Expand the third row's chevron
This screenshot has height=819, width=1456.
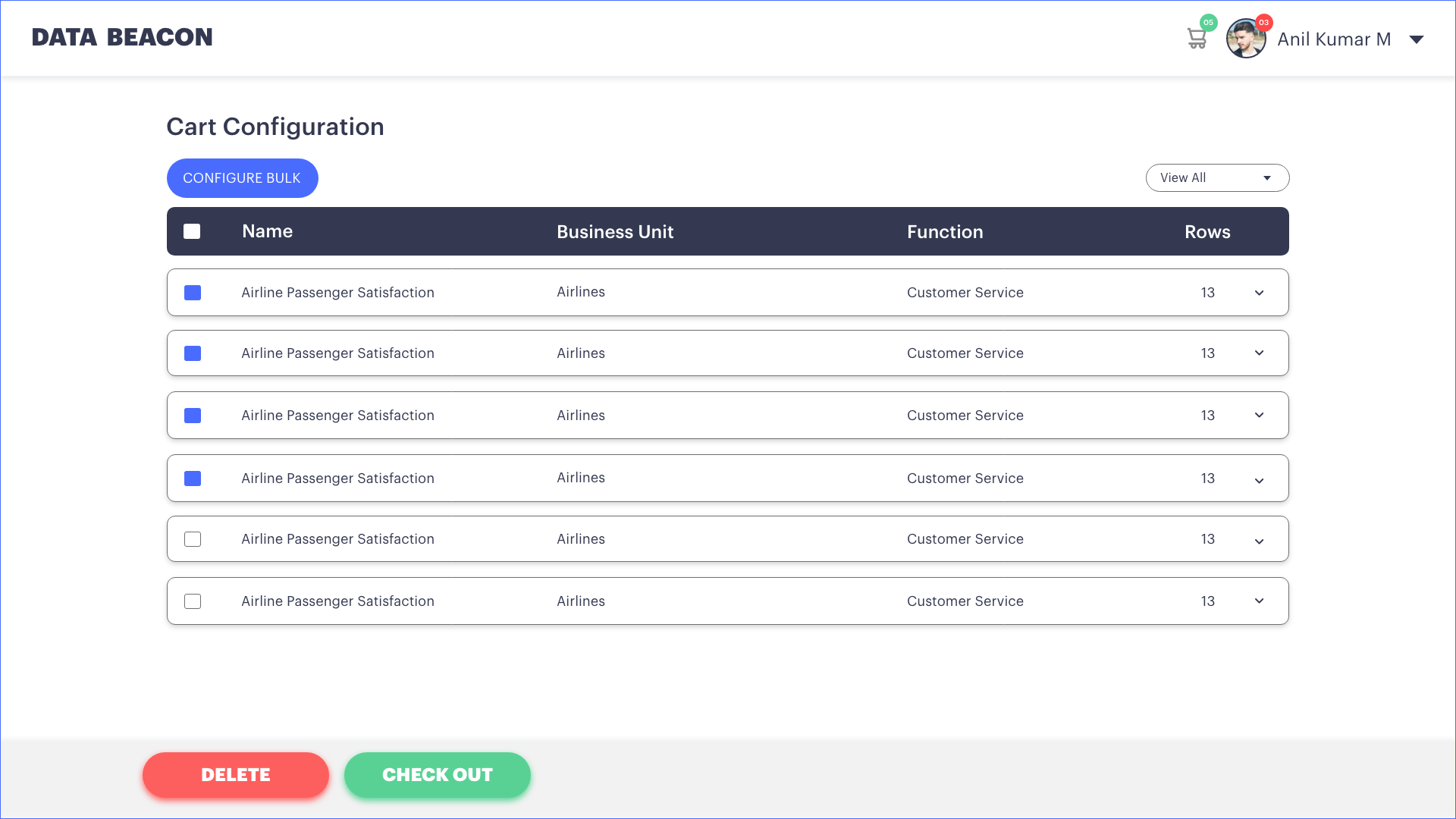point(1259,415)
